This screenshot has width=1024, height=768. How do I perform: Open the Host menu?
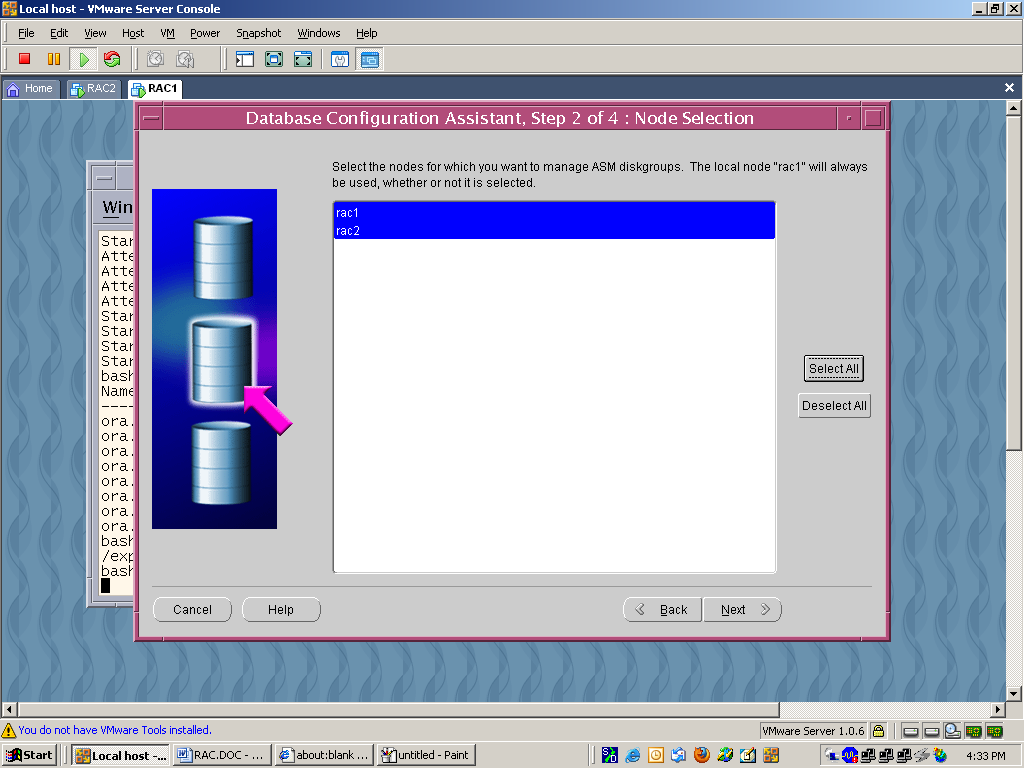point(133,33)
